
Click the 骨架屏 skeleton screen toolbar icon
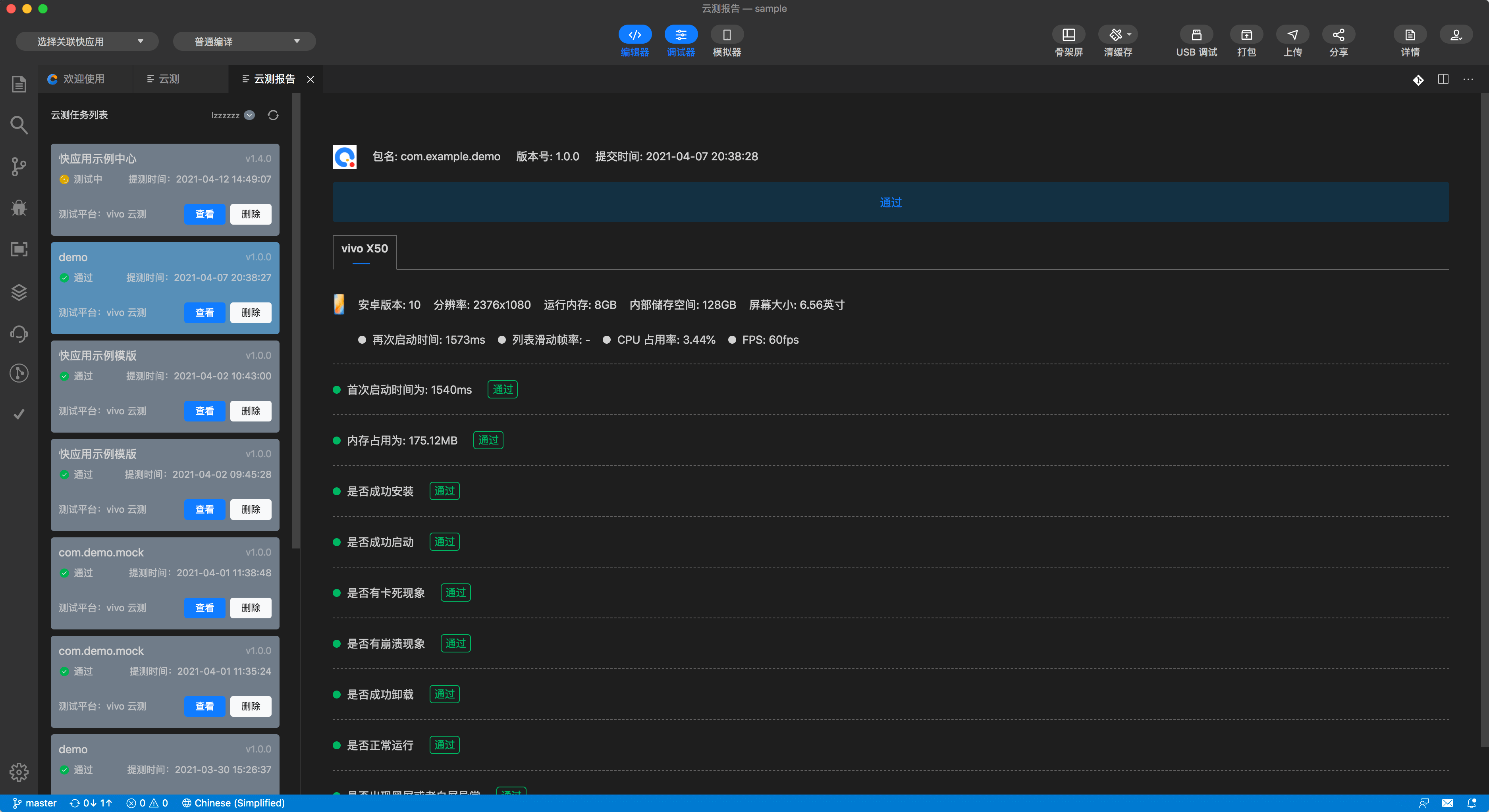click(x=1068, y=35)
